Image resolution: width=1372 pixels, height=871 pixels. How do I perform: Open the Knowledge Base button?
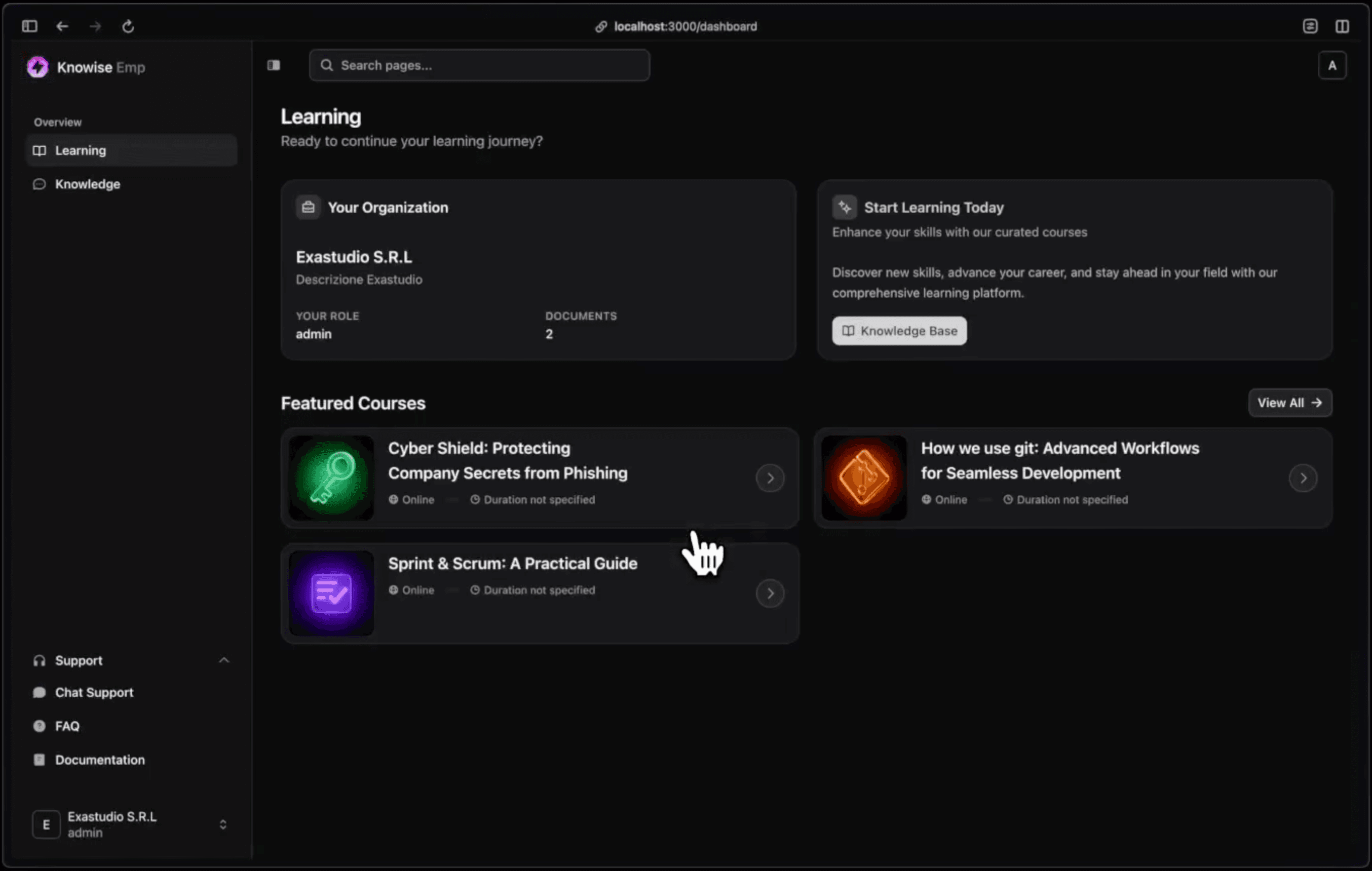tap(899, 330)
